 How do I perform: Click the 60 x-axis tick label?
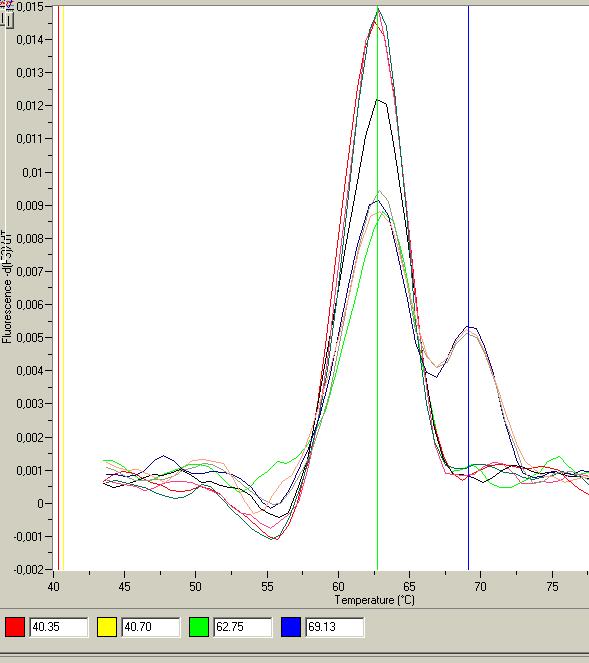tap(338, 586)
